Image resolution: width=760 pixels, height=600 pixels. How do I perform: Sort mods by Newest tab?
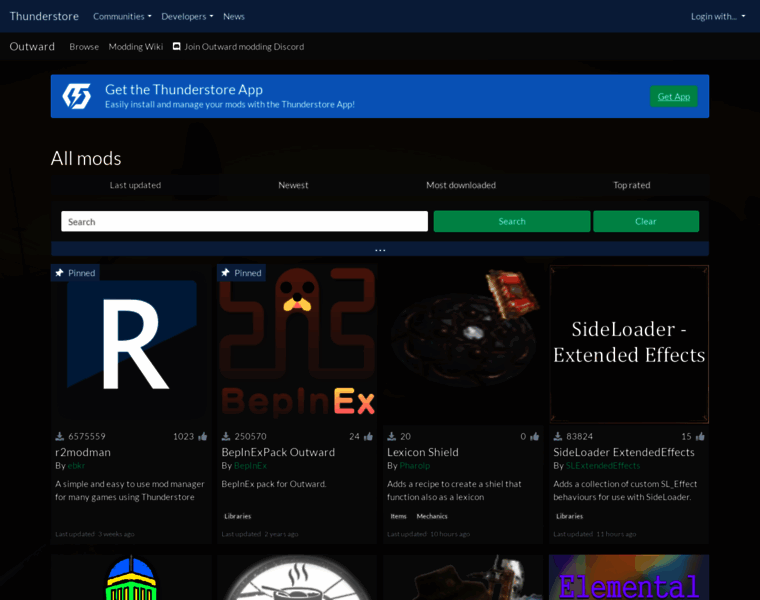pos(293,185)
